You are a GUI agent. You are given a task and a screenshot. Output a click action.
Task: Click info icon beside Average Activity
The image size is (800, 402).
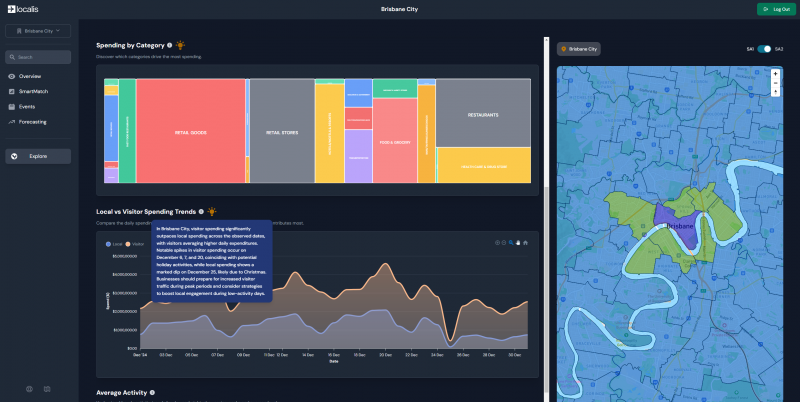pyautogui.click(x=152, y=392)
